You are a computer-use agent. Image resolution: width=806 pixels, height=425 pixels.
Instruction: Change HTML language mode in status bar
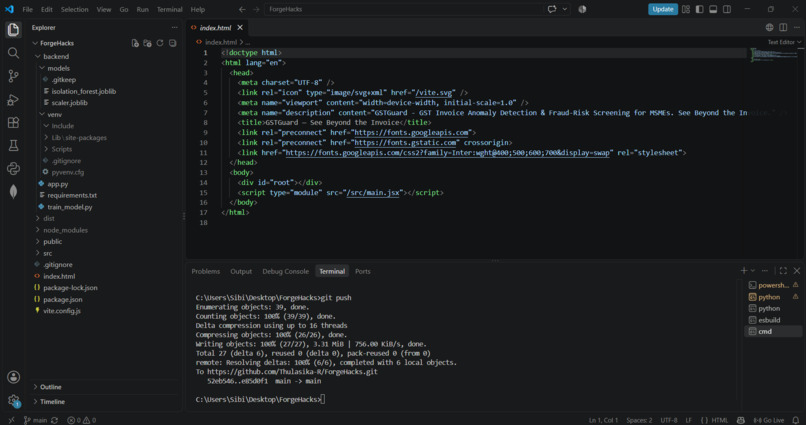point(719,420)
